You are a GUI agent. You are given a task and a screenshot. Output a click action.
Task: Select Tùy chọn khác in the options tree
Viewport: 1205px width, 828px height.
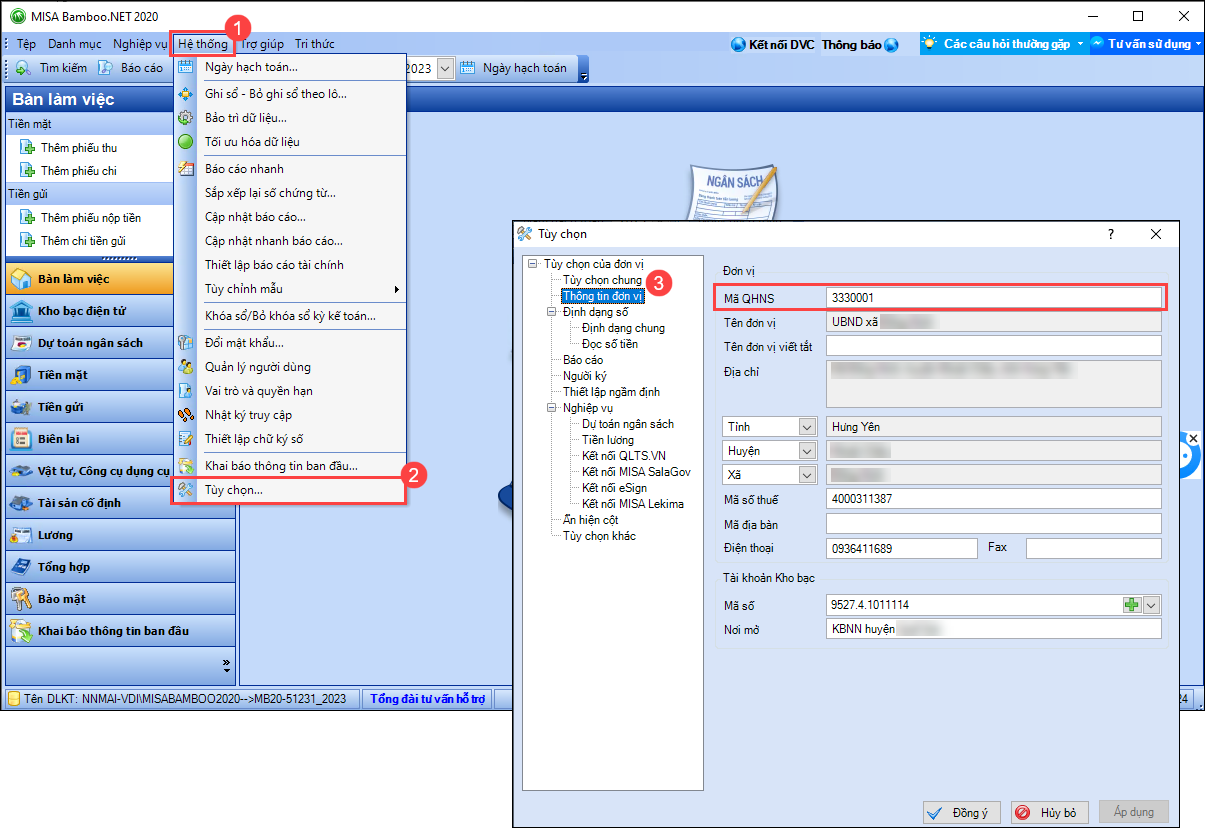pyautogui.click(x=599, y=536)
